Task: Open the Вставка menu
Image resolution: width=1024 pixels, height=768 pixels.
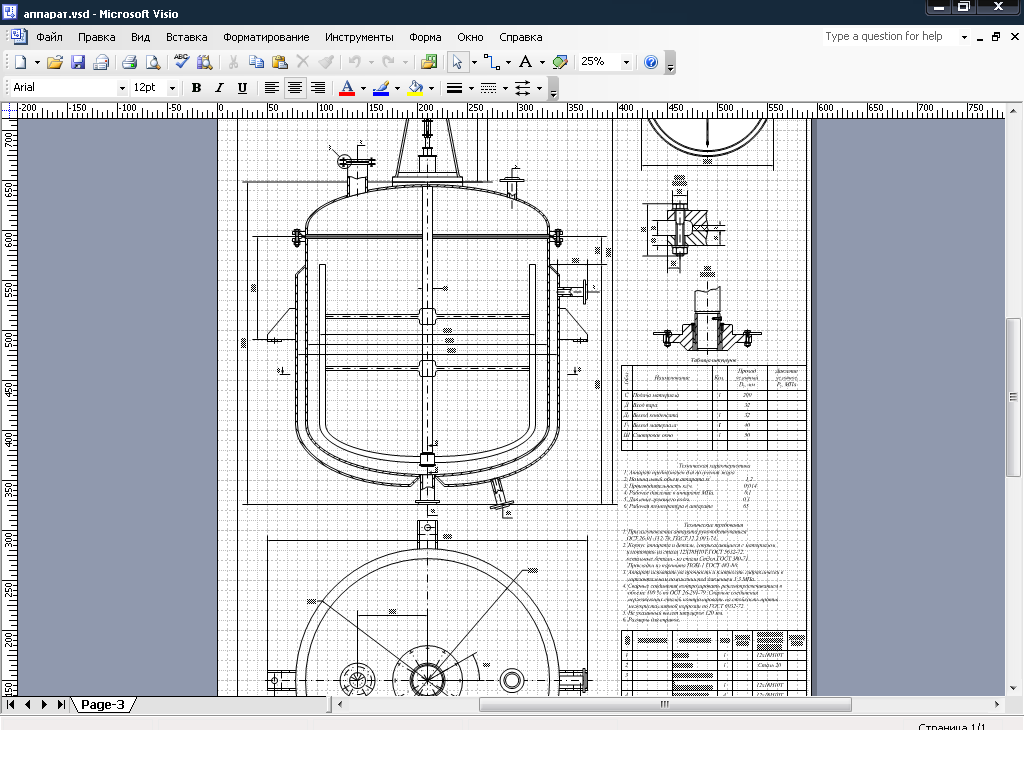Action: [x=187, y=37]
